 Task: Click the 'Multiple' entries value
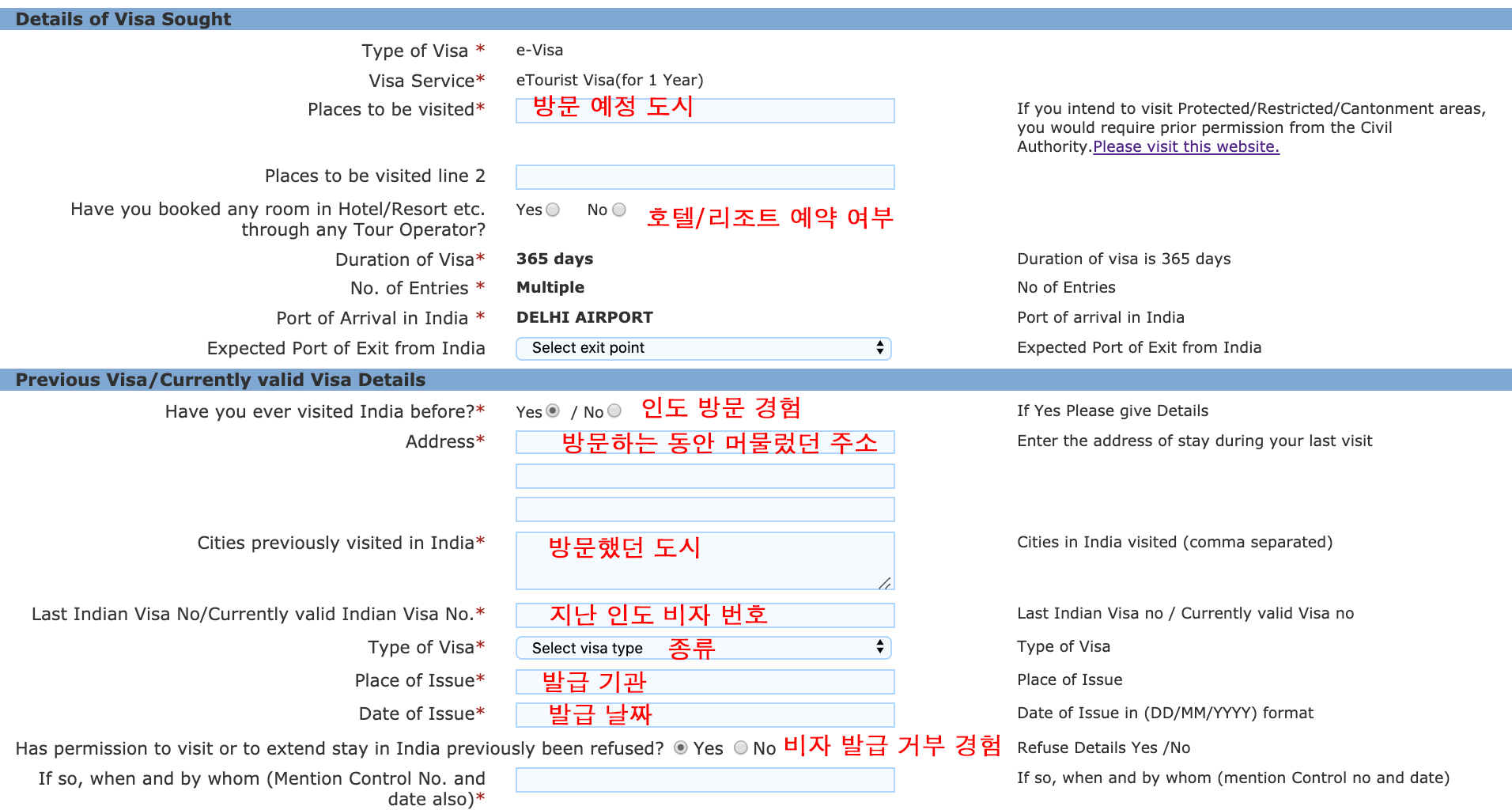(550, 287)
